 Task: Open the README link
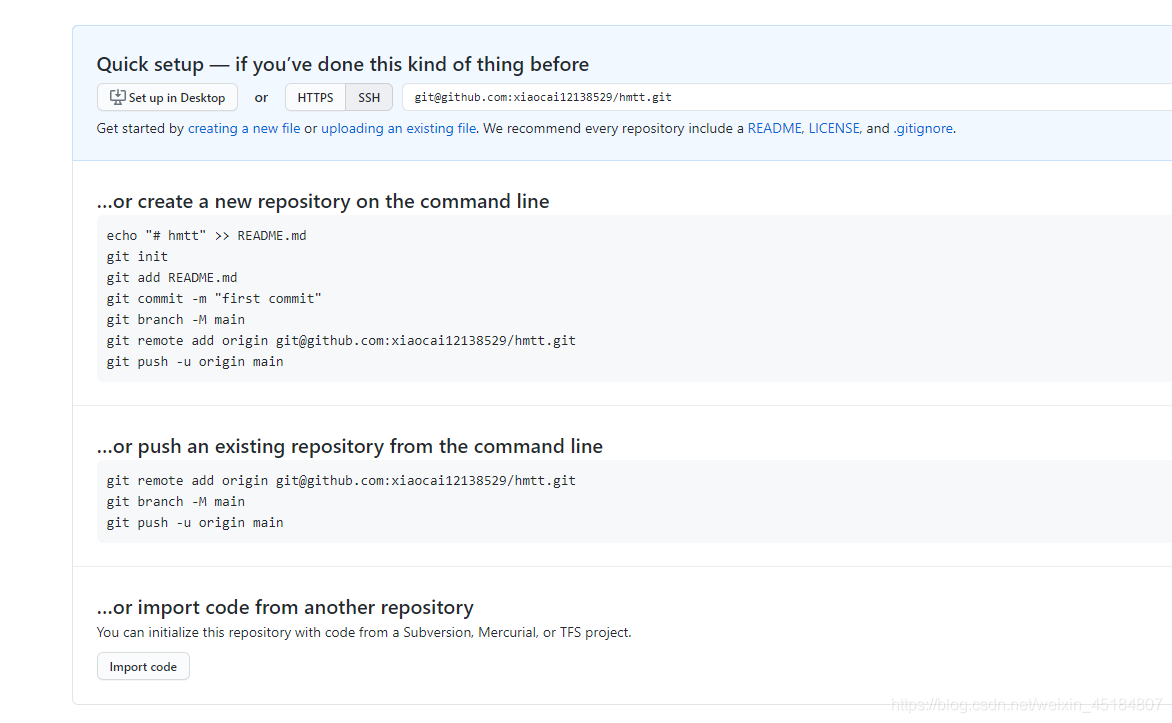click(775, 129)
